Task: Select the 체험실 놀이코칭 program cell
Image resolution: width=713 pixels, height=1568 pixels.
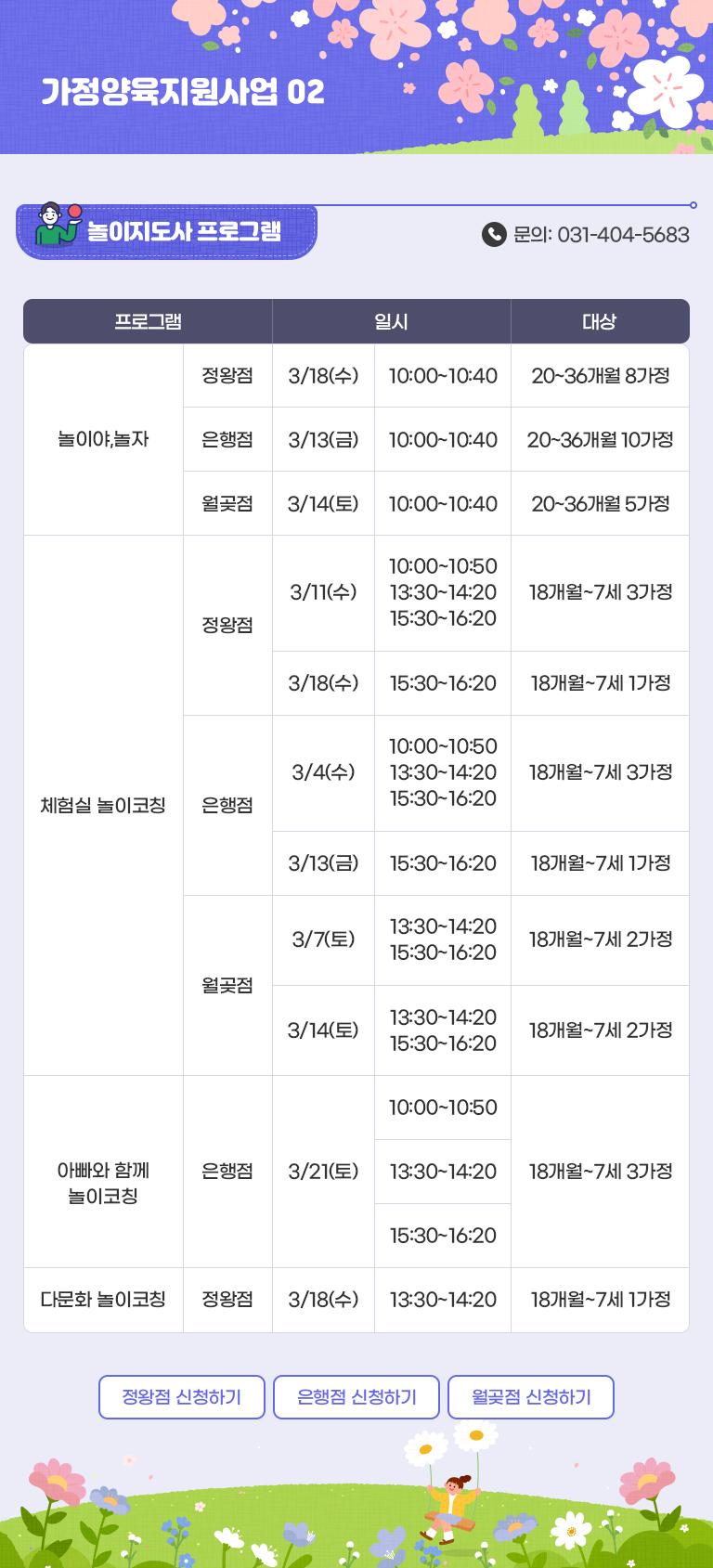Action: click(x=103, y=805)
